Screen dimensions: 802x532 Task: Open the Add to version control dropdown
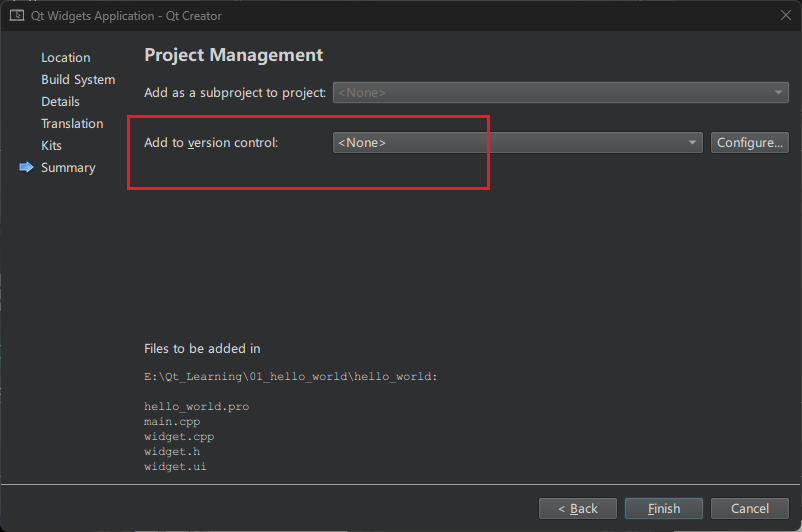pyautogui.click(x=517, y=143)
